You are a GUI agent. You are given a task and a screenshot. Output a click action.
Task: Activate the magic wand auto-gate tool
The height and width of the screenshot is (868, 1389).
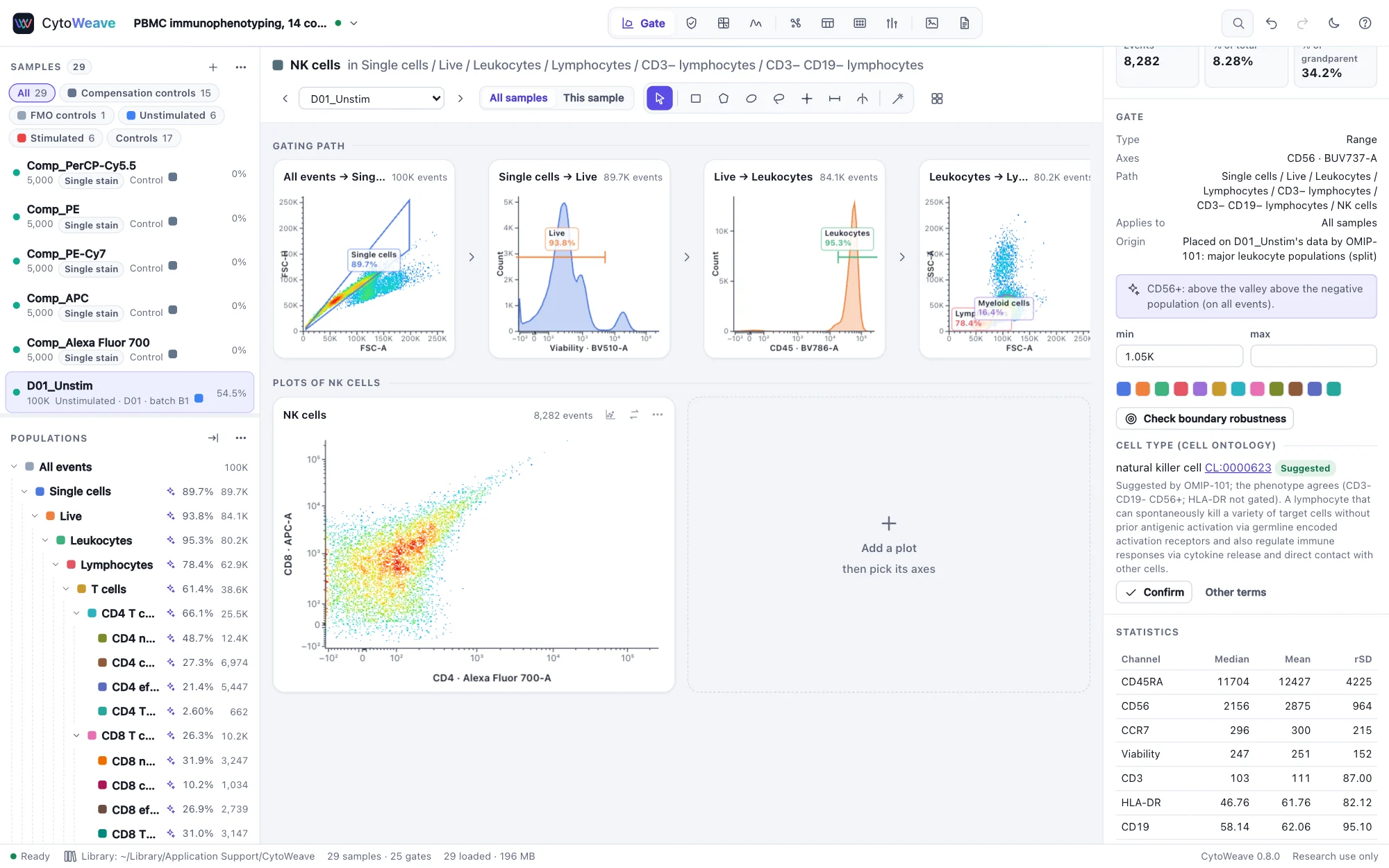[x=897, y=99]
